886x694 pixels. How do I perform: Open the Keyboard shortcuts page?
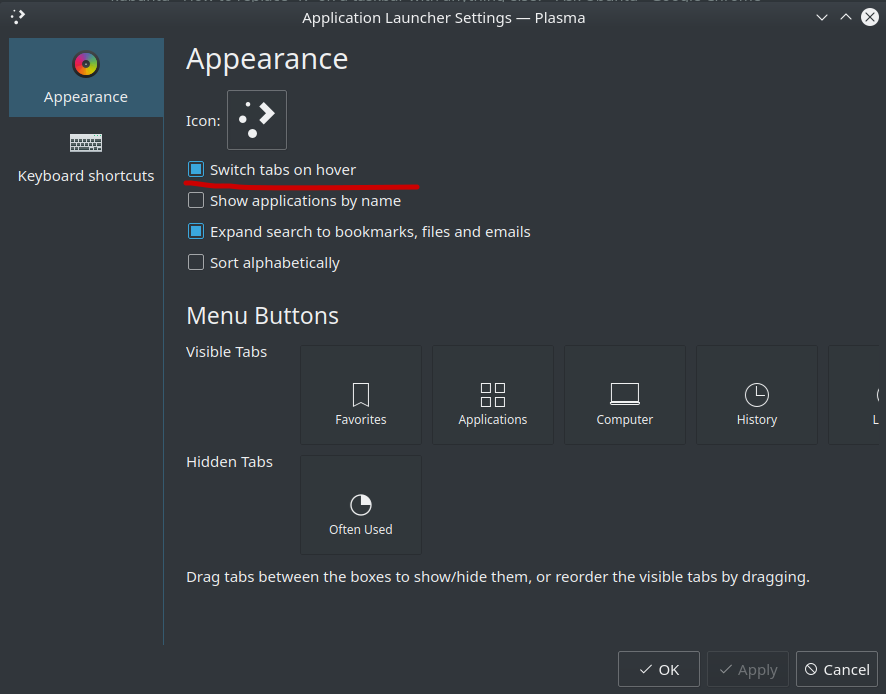[x=86, y=157]
